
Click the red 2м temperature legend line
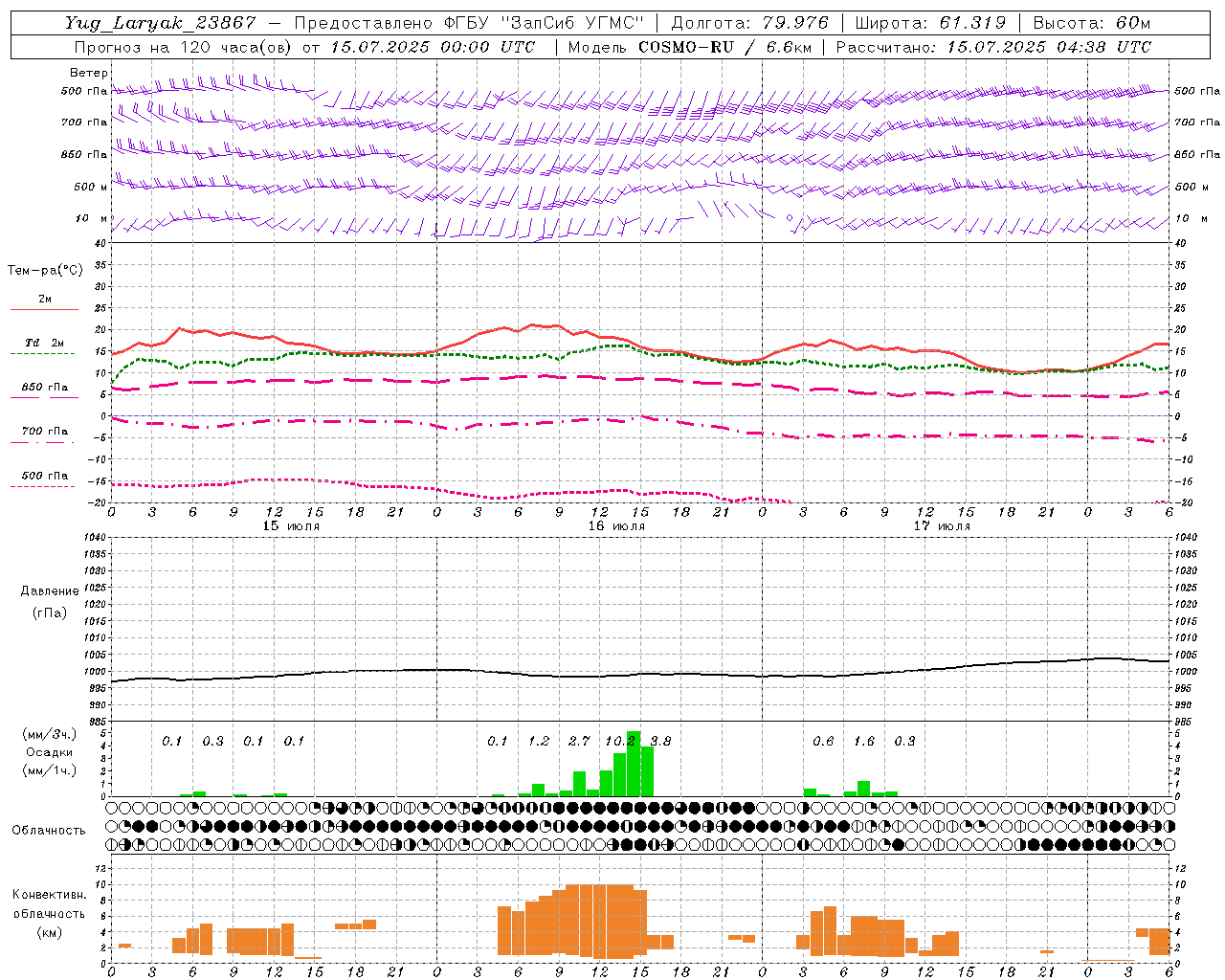(x=44, y=309)
